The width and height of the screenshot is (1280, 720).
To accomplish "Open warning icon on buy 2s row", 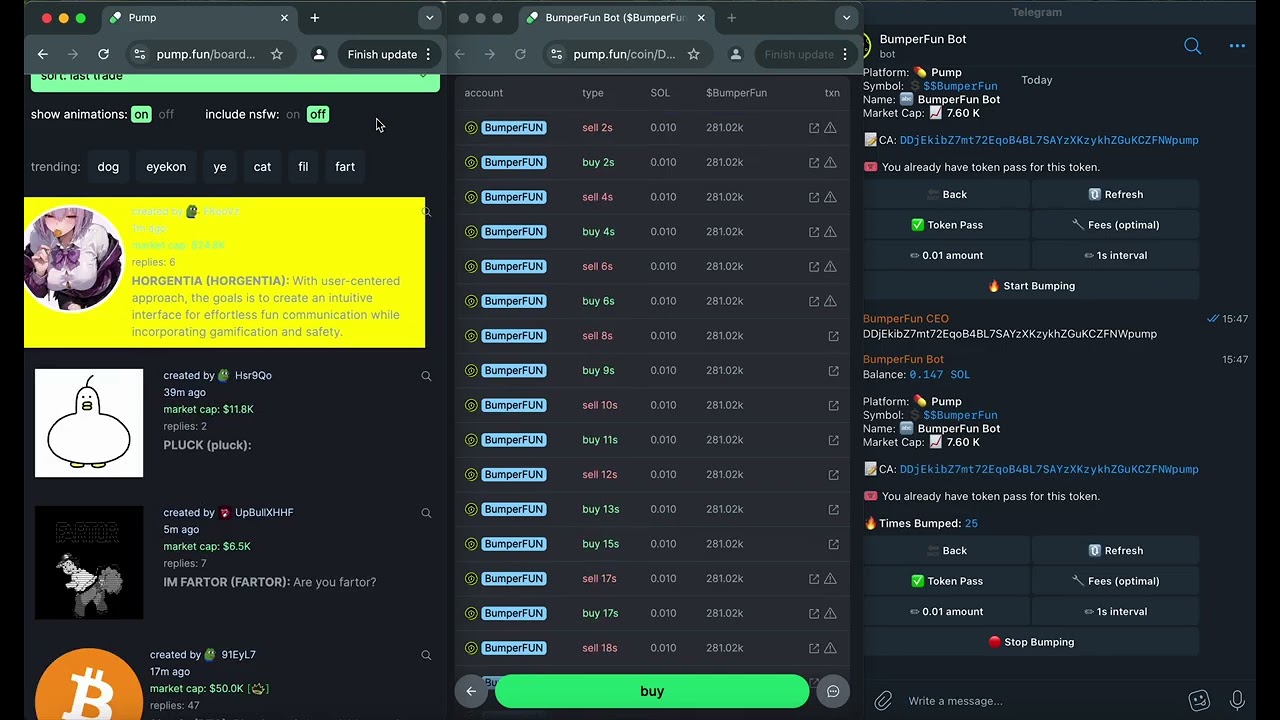I will point(830,162).
